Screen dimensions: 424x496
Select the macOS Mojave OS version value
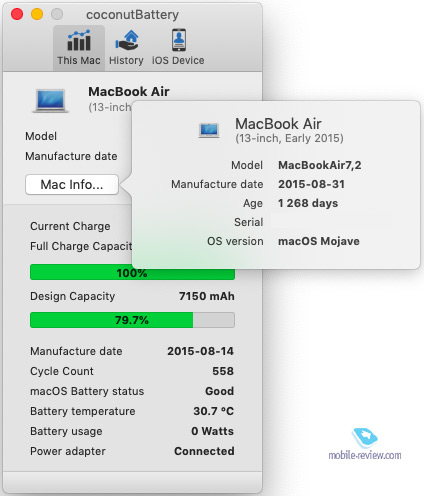point(319,241)
